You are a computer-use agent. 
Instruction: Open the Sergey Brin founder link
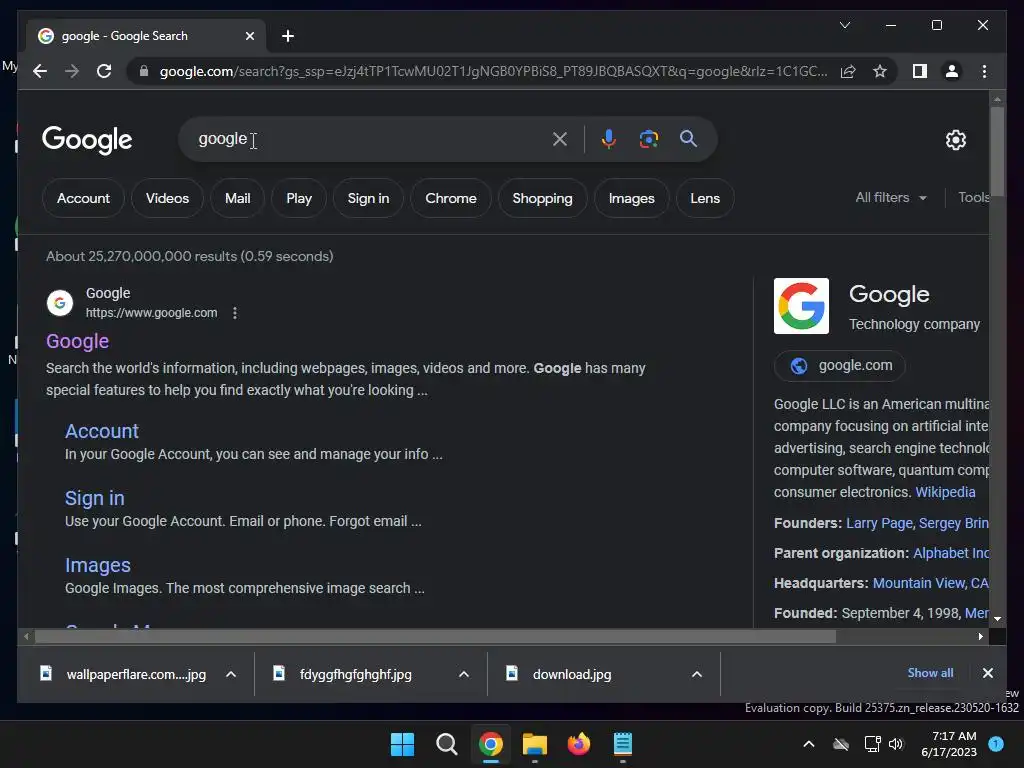[953, 523]
